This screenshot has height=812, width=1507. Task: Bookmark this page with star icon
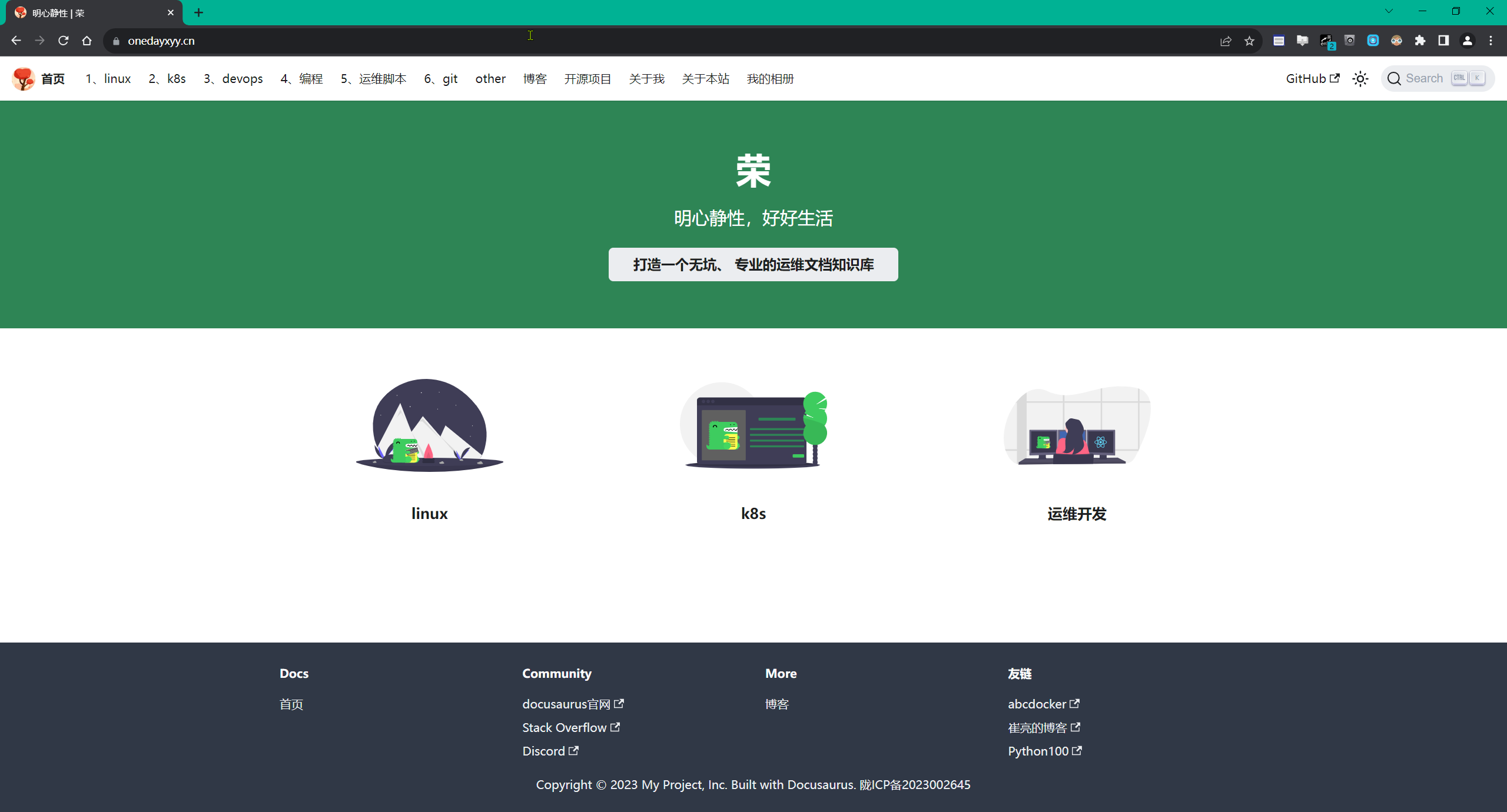1249,41
